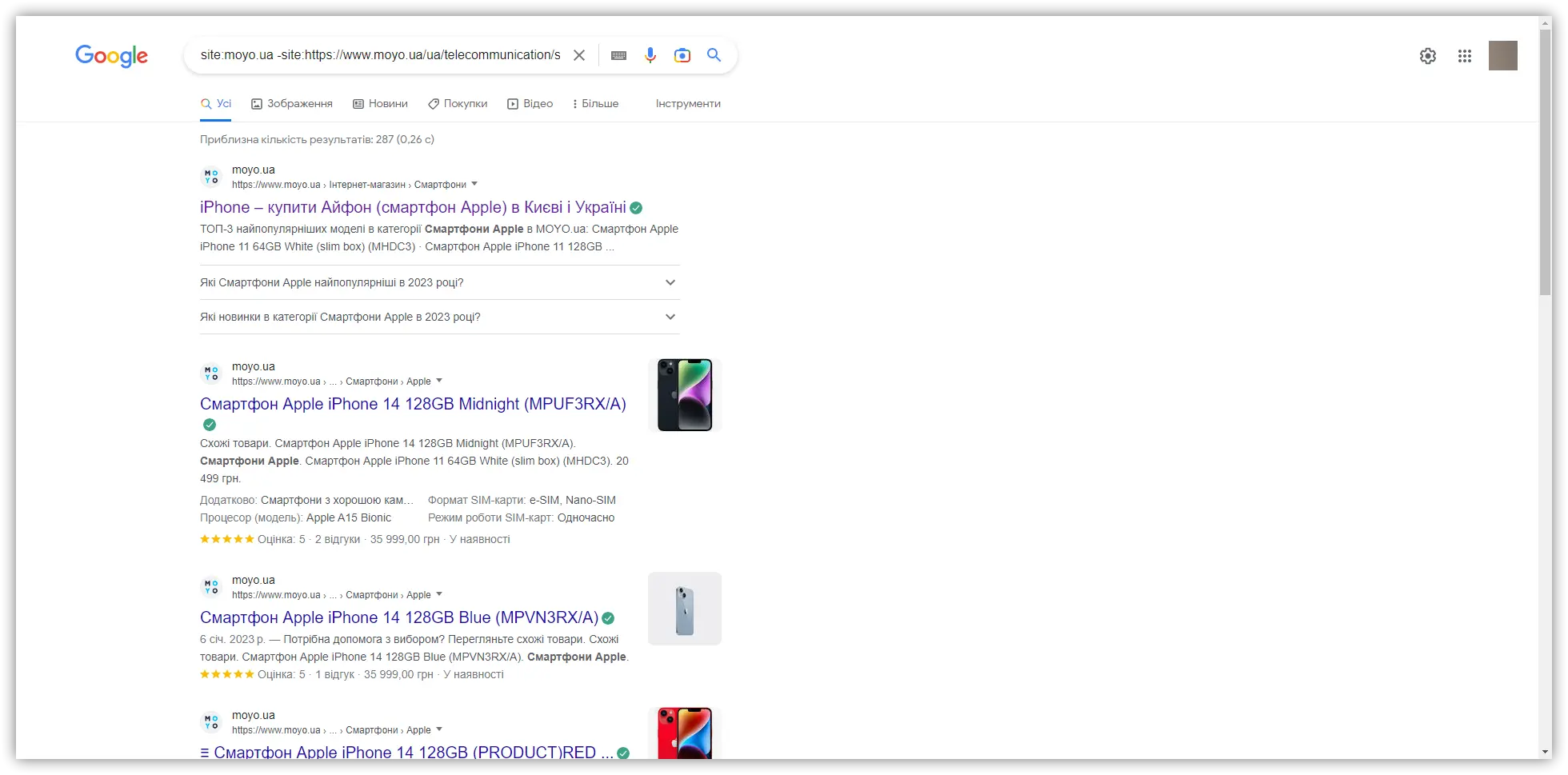Open the settings gear icon
Viewport: 1568px width, 775px height.
click(1428, 56)
